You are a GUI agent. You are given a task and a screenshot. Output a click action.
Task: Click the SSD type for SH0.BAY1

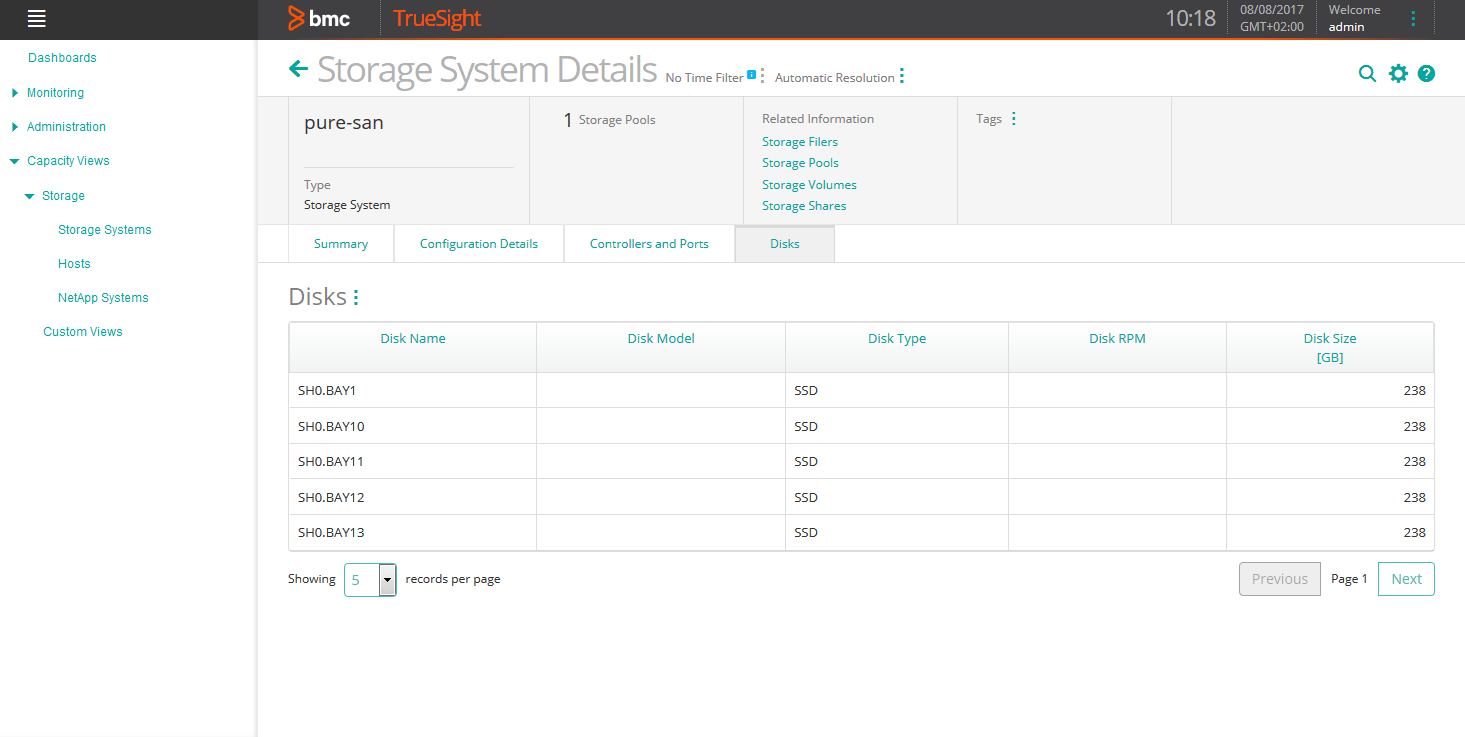tap(806, 391)
